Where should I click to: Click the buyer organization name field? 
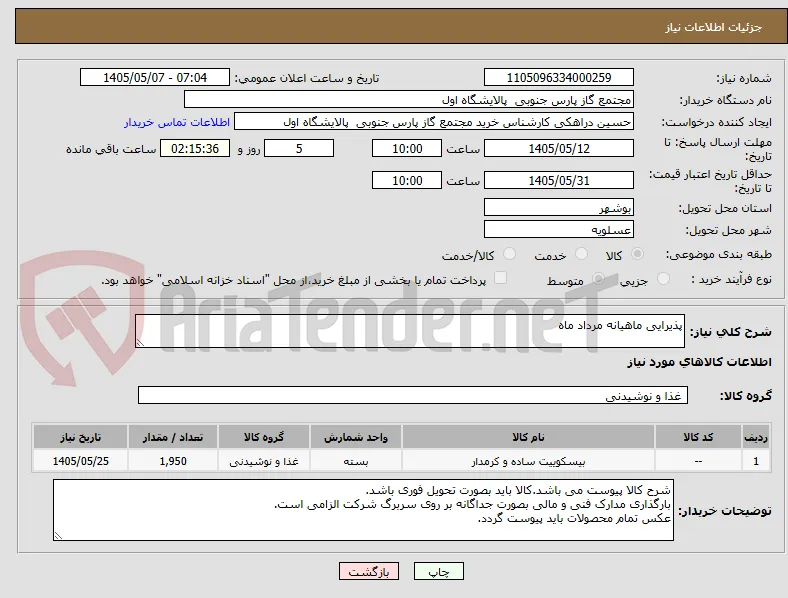point(409,99)
